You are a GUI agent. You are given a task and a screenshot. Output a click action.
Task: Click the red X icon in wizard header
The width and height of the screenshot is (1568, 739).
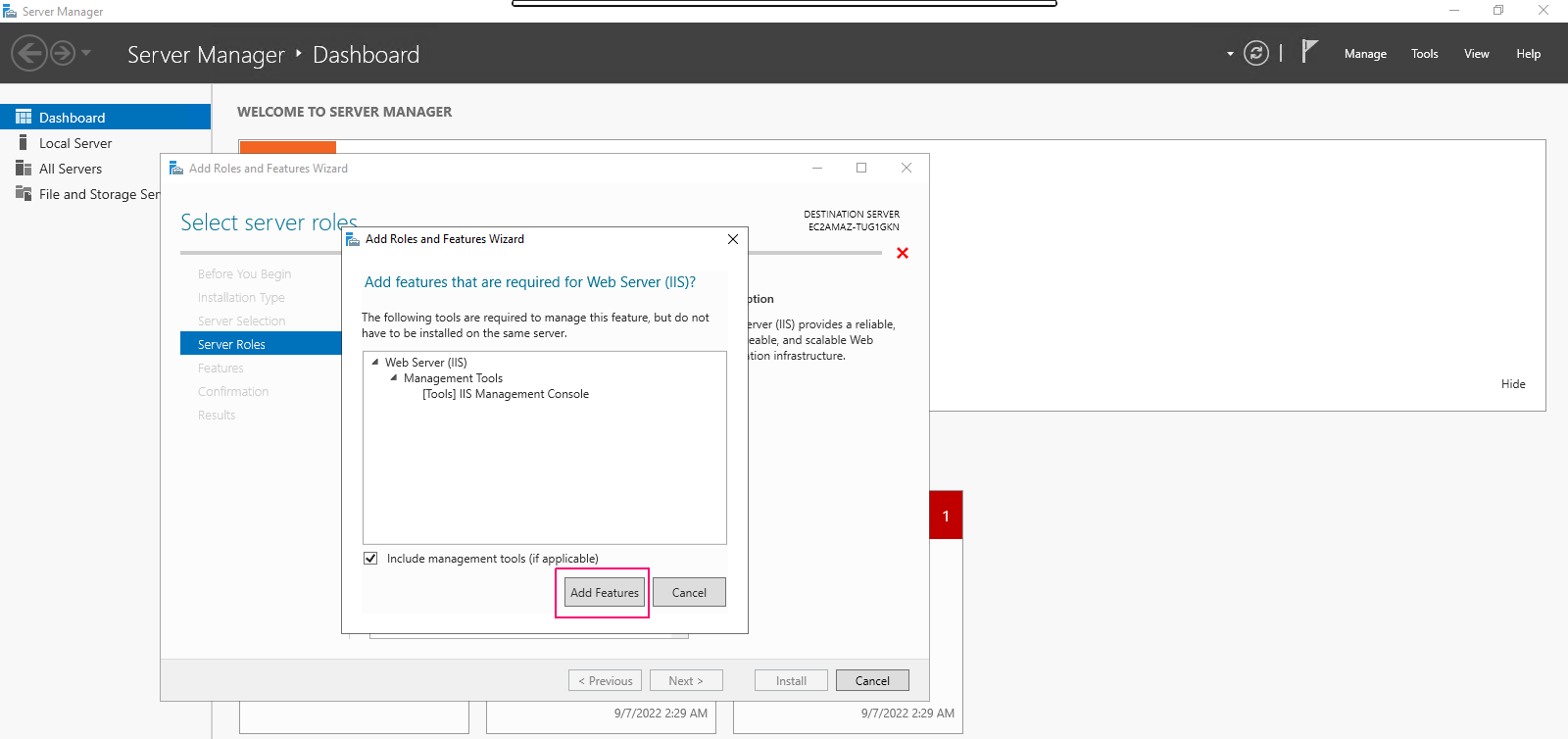(903, 253)
